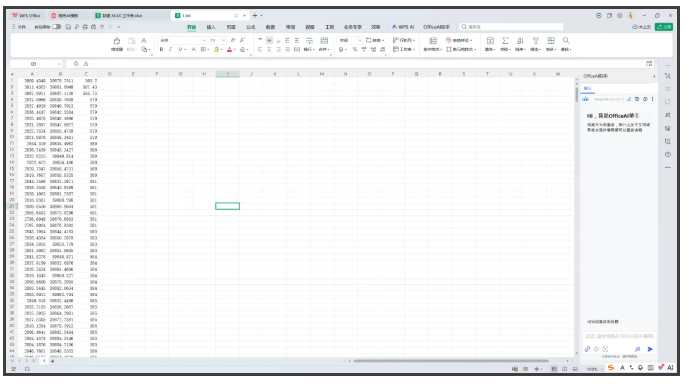The image size is (690, 388).
Task: Toggle the auto-save switch
Action: (x=57, y=27)
